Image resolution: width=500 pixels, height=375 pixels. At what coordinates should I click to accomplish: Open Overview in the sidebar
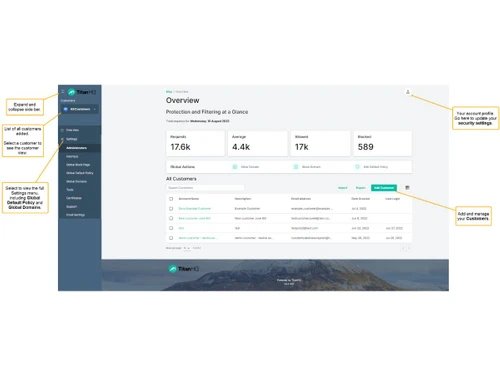click(x=72, y=130)
